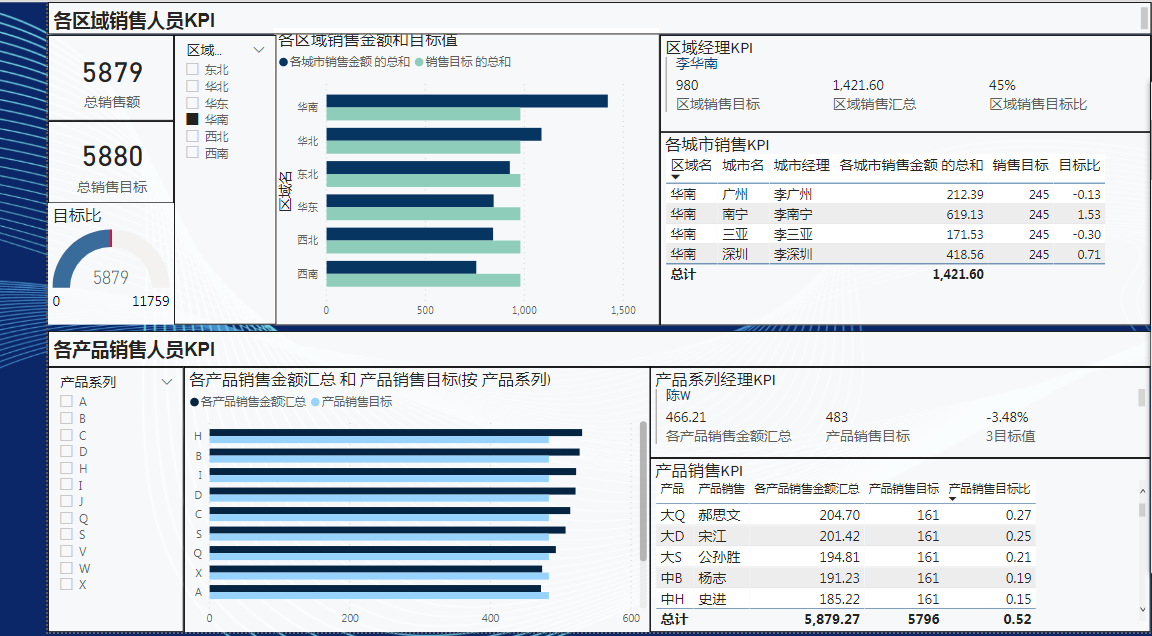
Task: Sort by 各城市销售金额 的总和 column header
Action: point(911,165)
